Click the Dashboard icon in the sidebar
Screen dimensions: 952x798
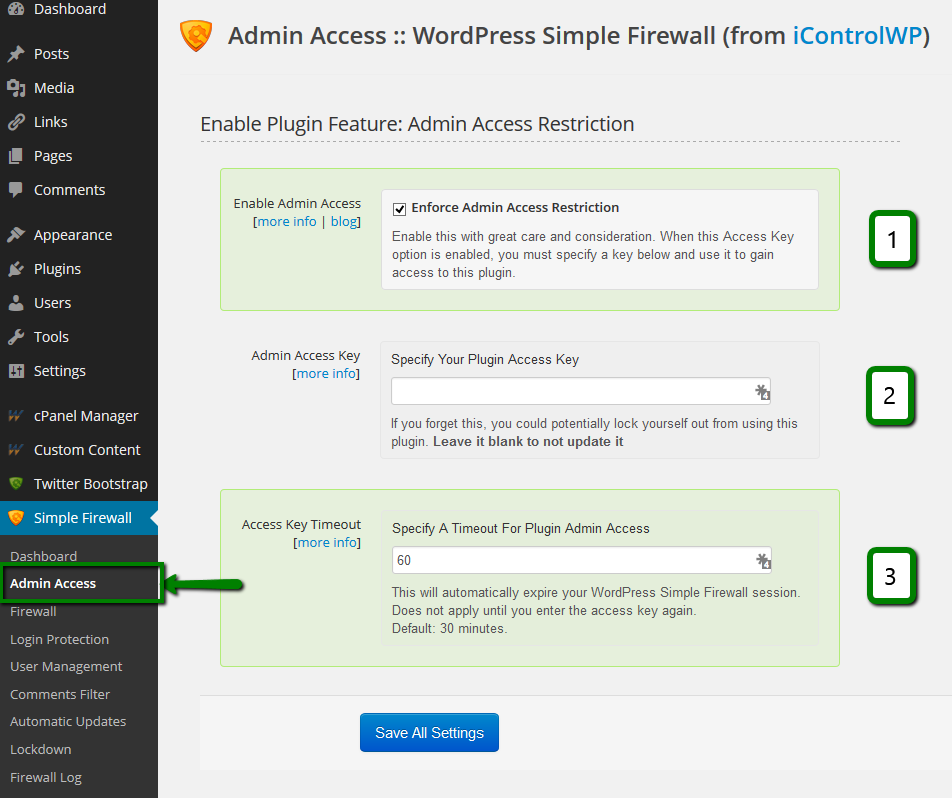(16, 9)
